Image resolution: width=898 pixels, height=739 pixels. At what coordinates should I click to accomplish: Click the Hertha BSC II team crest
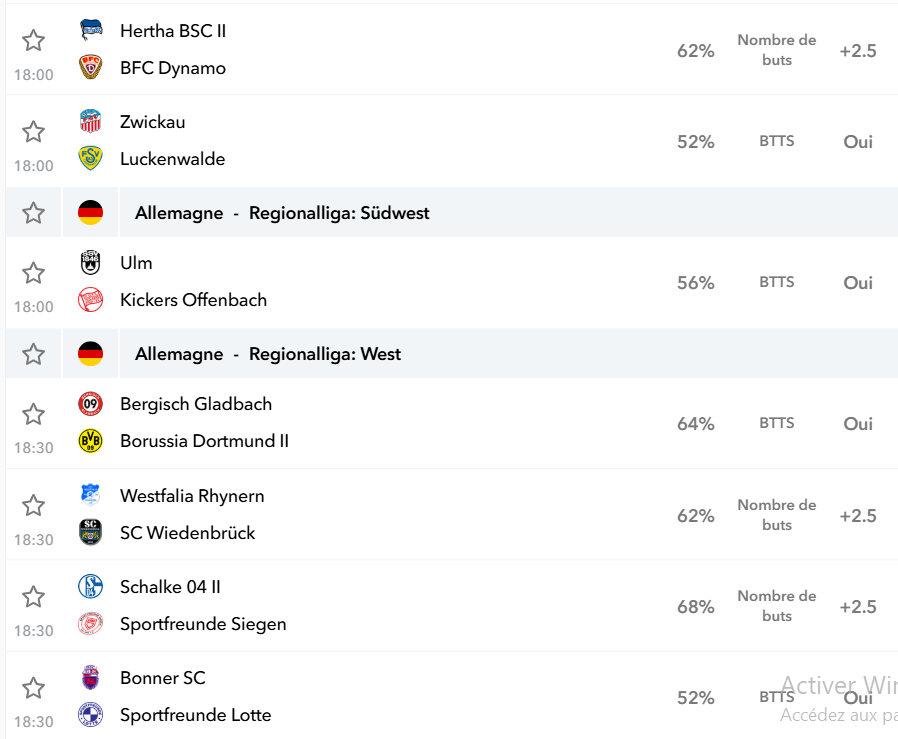90,30
